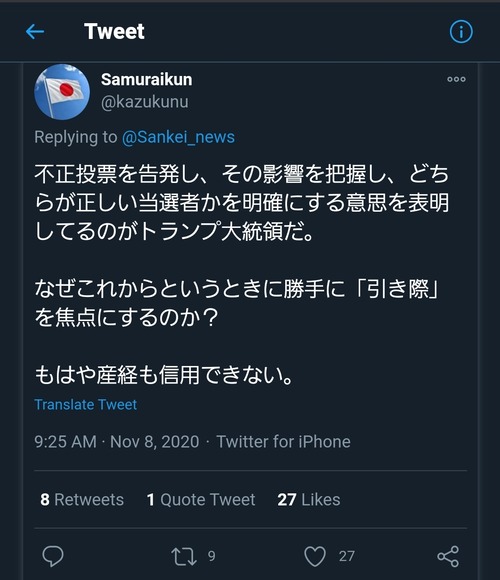This screenshot has height=580, width=500.
Task: Click the Tweet header title
Action: [x=114, y=31]
